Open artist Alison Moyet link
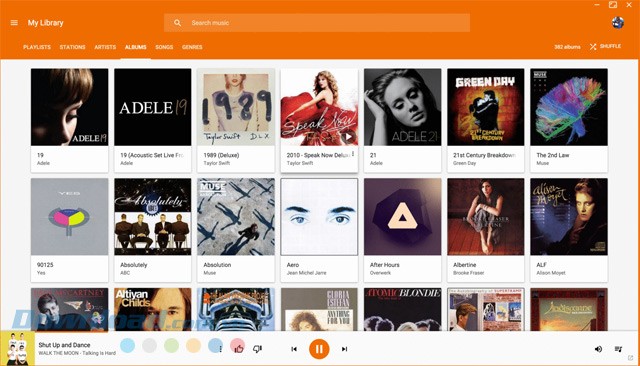This screenshot has height=366, width=640. click(551, 273)
